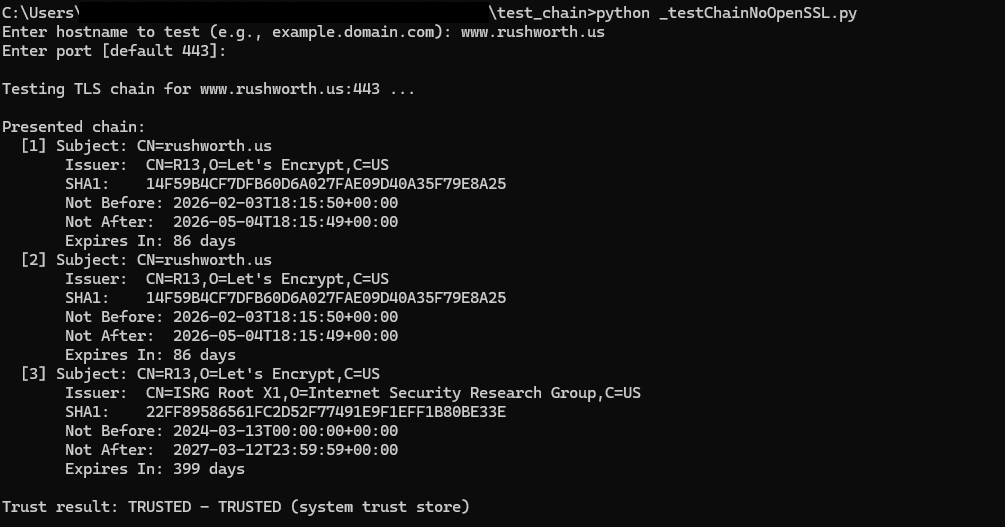
Task: Click certificate [1] Expires In 86 days
Action: [150, 241]
